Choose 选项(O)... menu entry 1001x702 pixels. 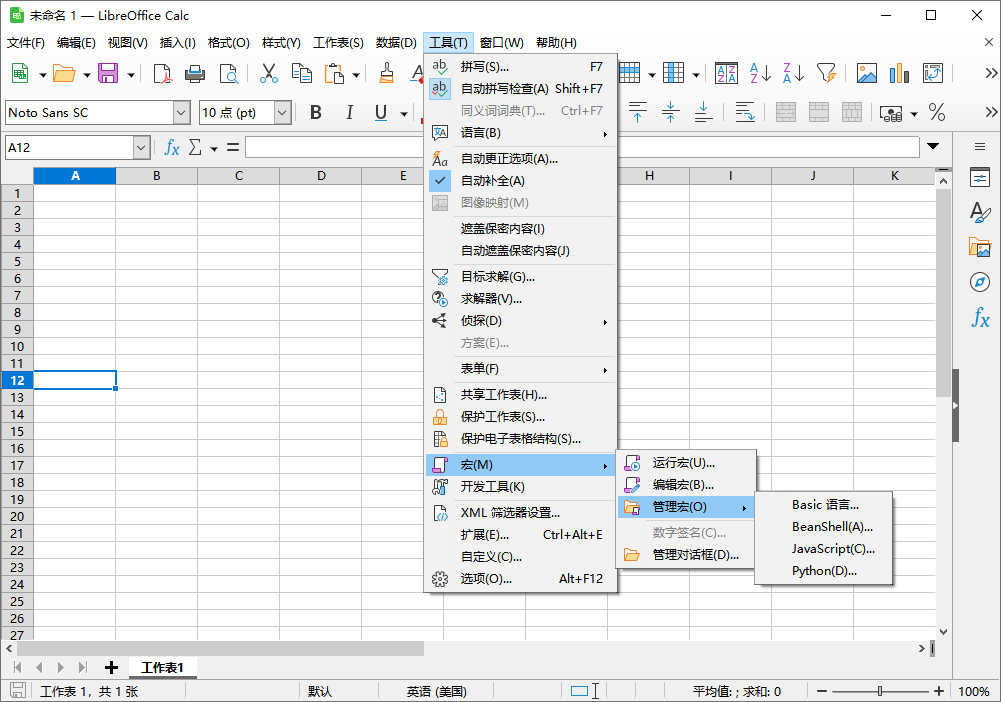pyautogui.click(x=521, y=579)
